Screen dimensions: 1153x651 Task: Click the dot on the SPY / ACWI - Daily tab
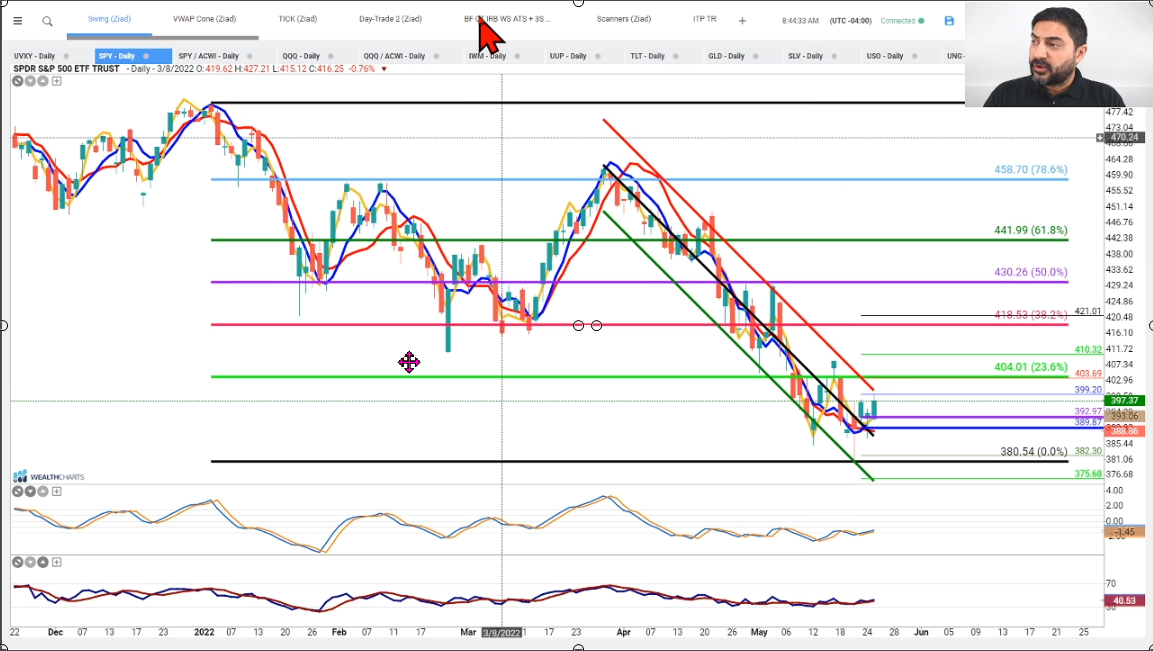pyautogui.click(x=250, y=56)
